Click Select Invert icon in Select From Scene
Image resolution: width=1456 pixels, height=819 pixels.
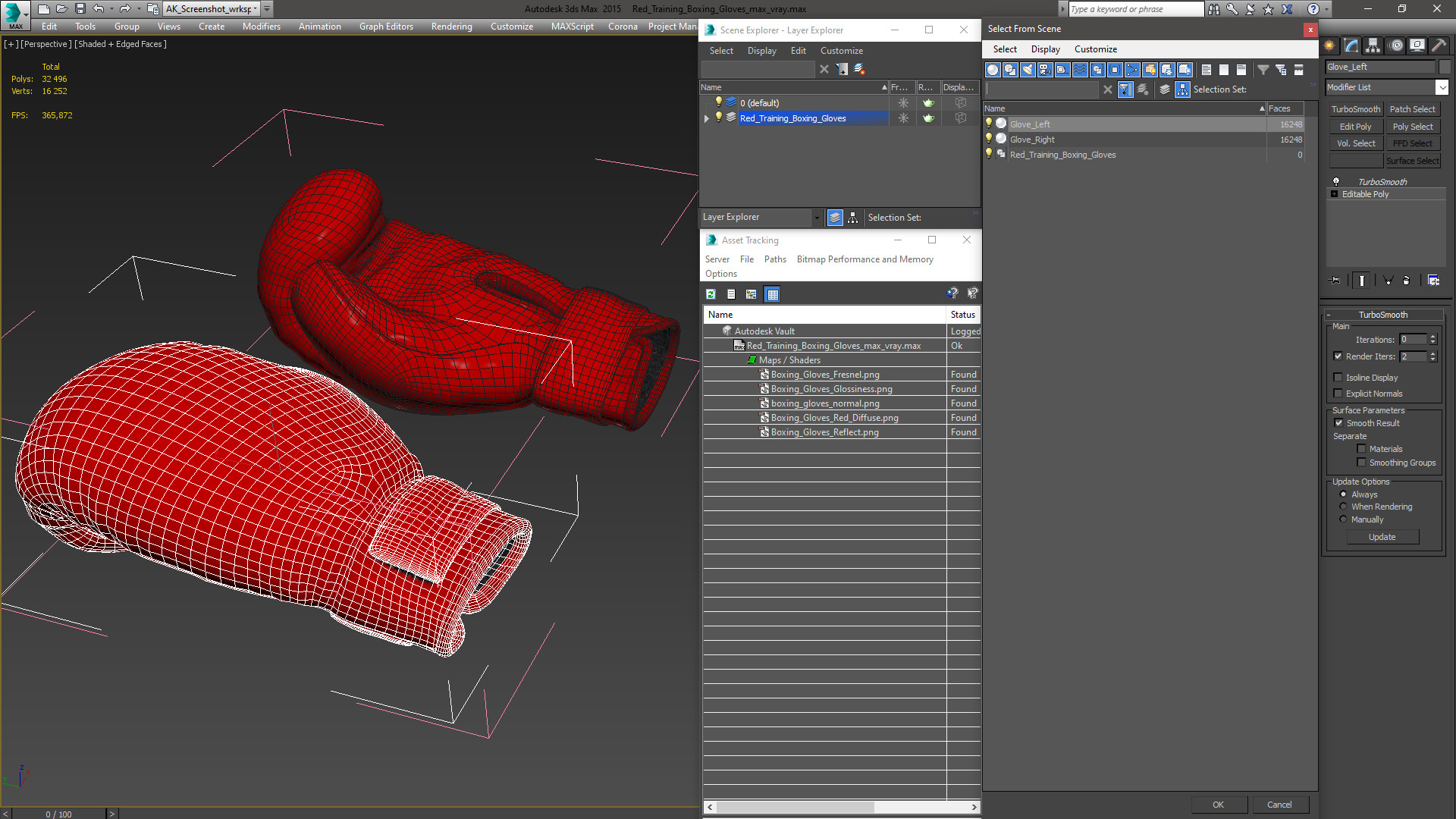tap(1241, 70)
